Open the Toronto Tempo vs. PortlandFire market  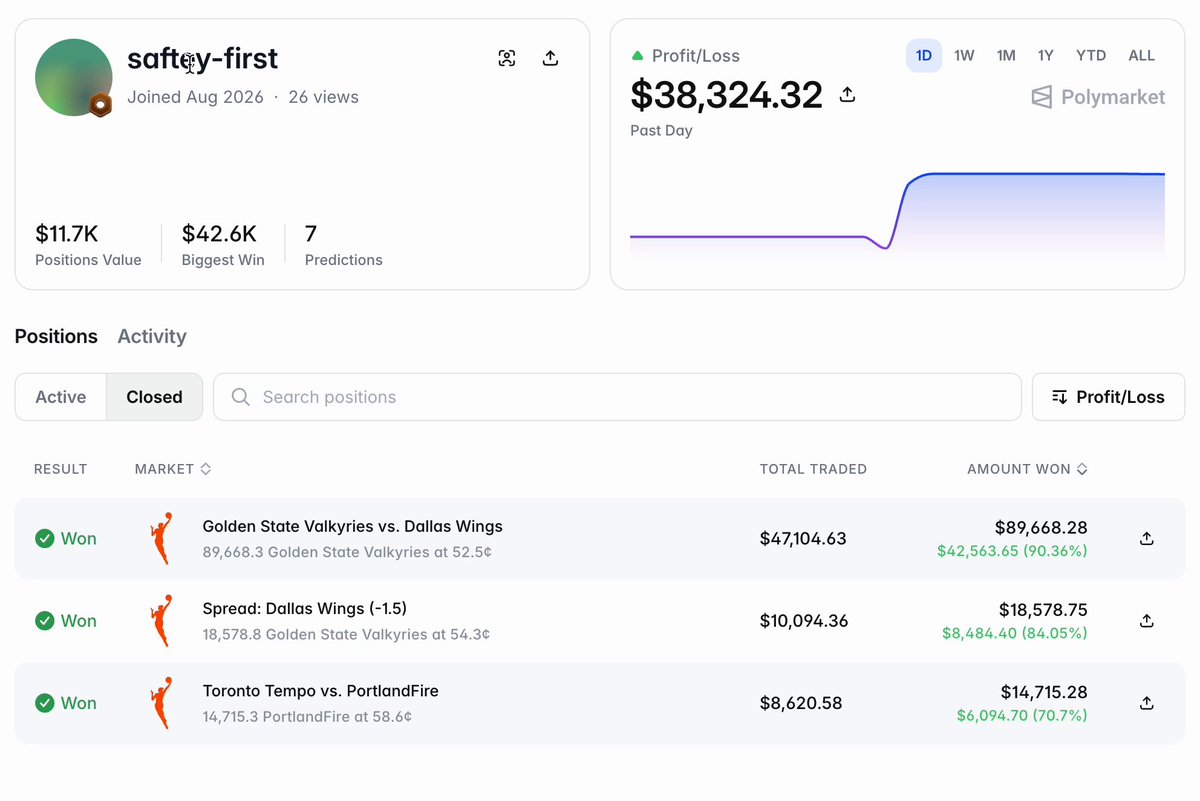[x=320, y=691]
